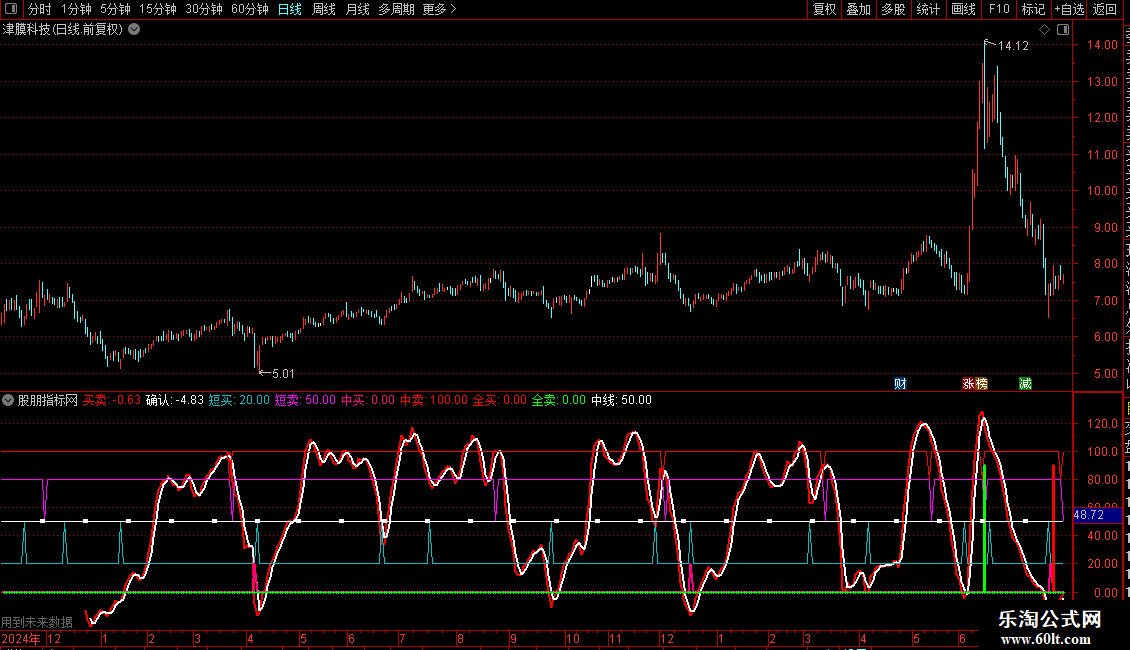Click the 7.00 price axis label
Image resolution: width=1130 pixels, height=650 pixels.
[x=1105, y=300]
